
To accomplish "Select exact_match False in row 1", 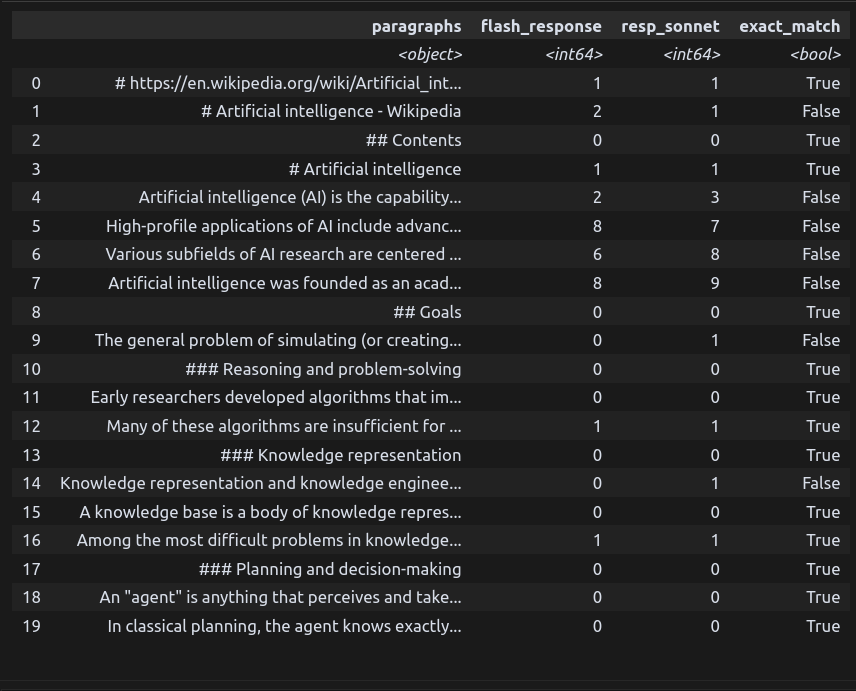I will (x=821, y=111).
